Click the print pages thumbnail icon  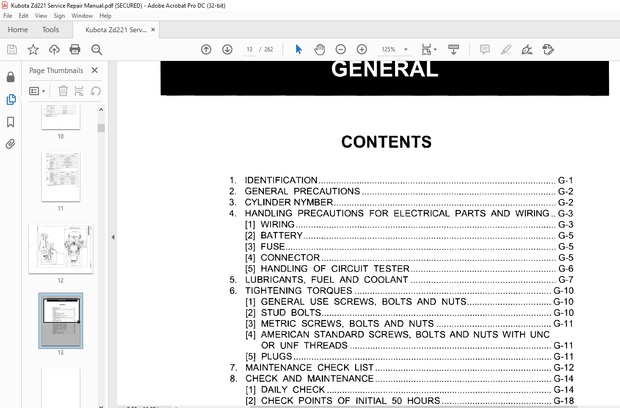79,91
